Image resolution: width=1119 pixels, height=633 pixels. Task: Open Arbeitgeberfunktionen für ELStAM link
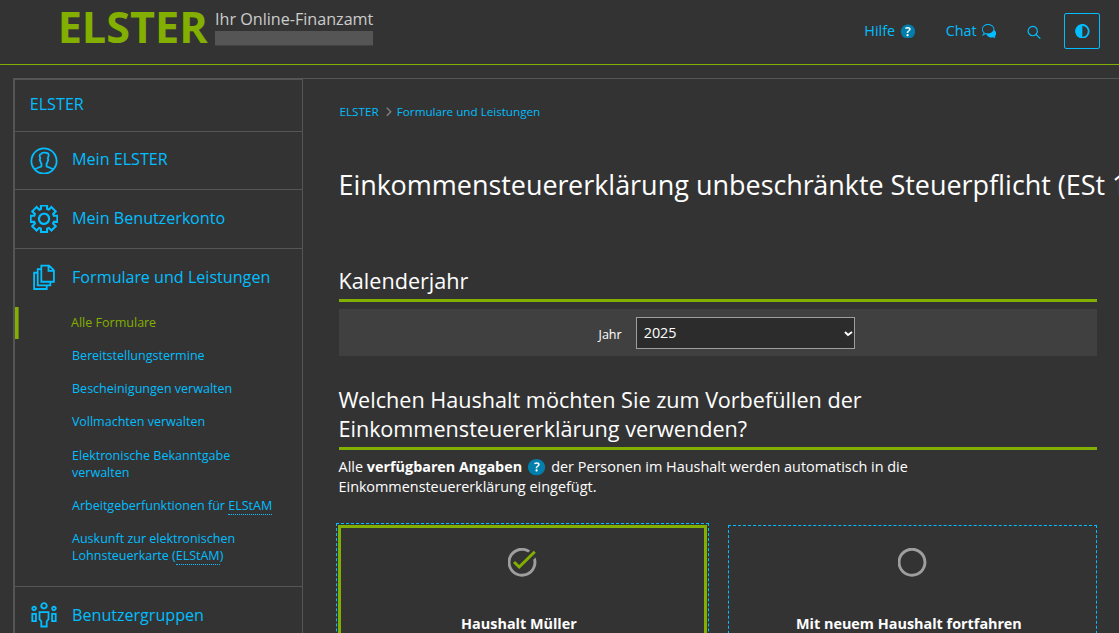point(171,505)
